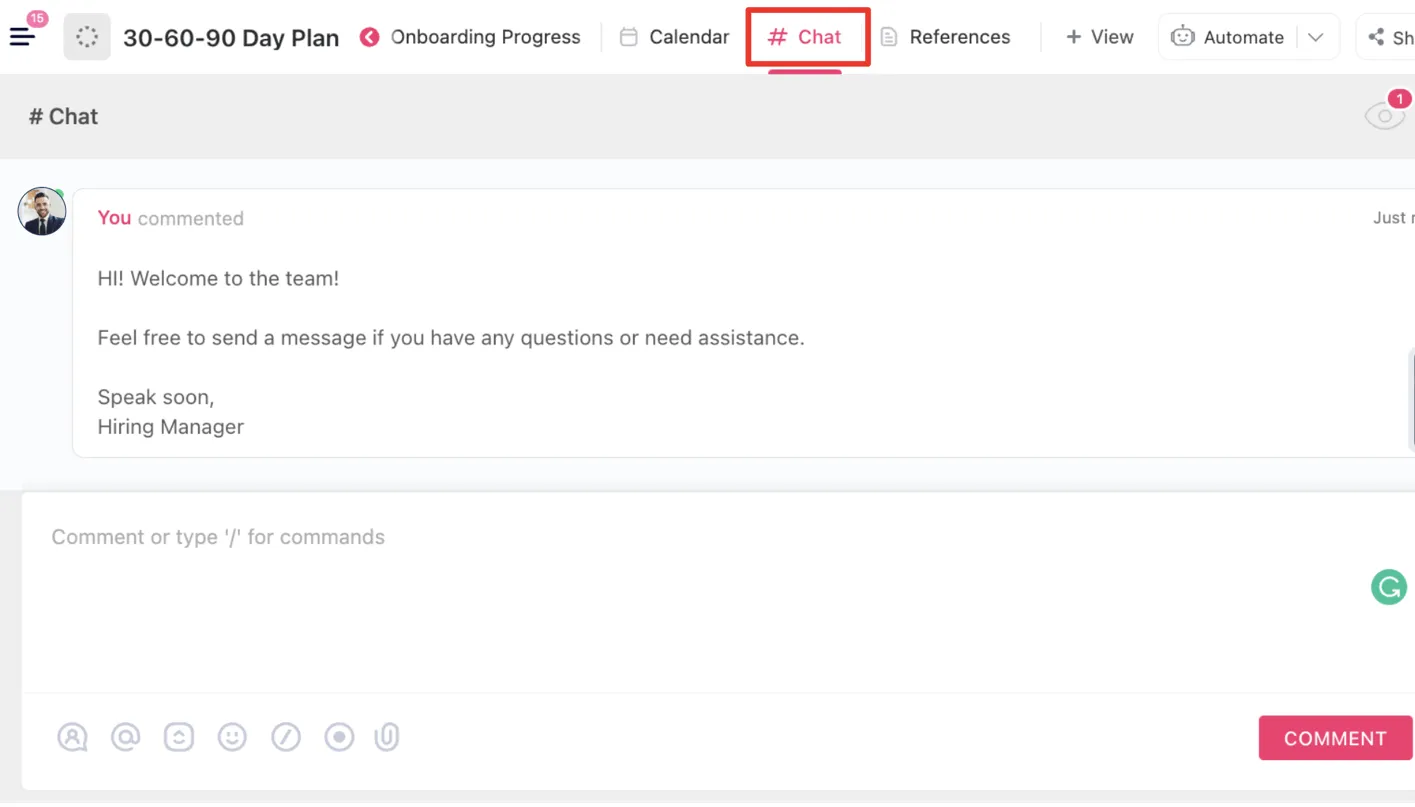Click the 30-60-90 Day Plan list icon
Screen dimensions: 1415x807
87,37
